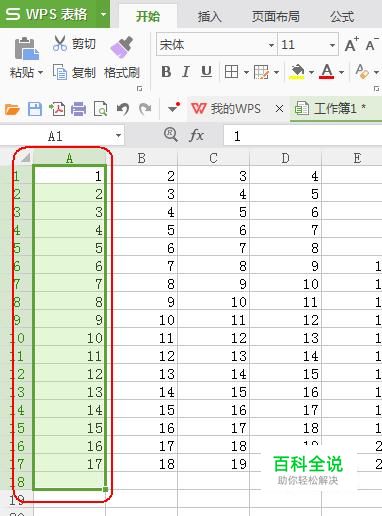Click the borders icon
This screenshot has width=382, height=516.
tap(231, 72)
